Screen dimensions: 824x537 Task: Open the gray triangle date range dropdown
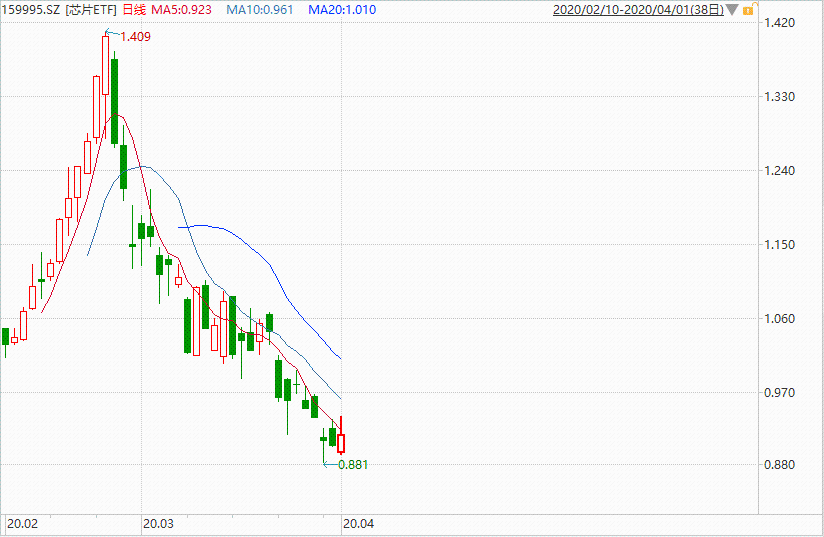point(732,10)
